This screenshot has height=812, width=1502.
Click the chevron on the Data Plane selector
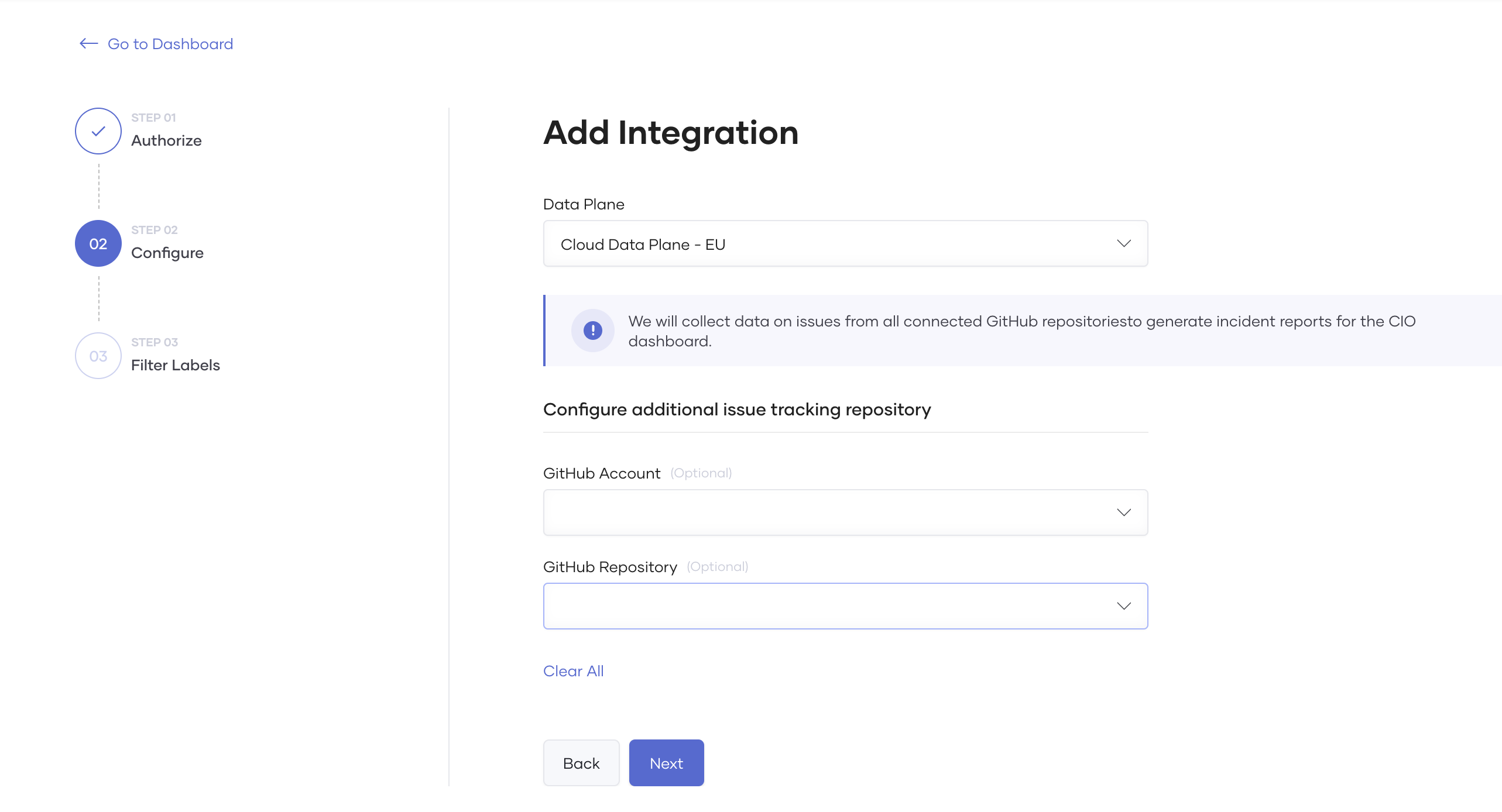click(1124, 243)
